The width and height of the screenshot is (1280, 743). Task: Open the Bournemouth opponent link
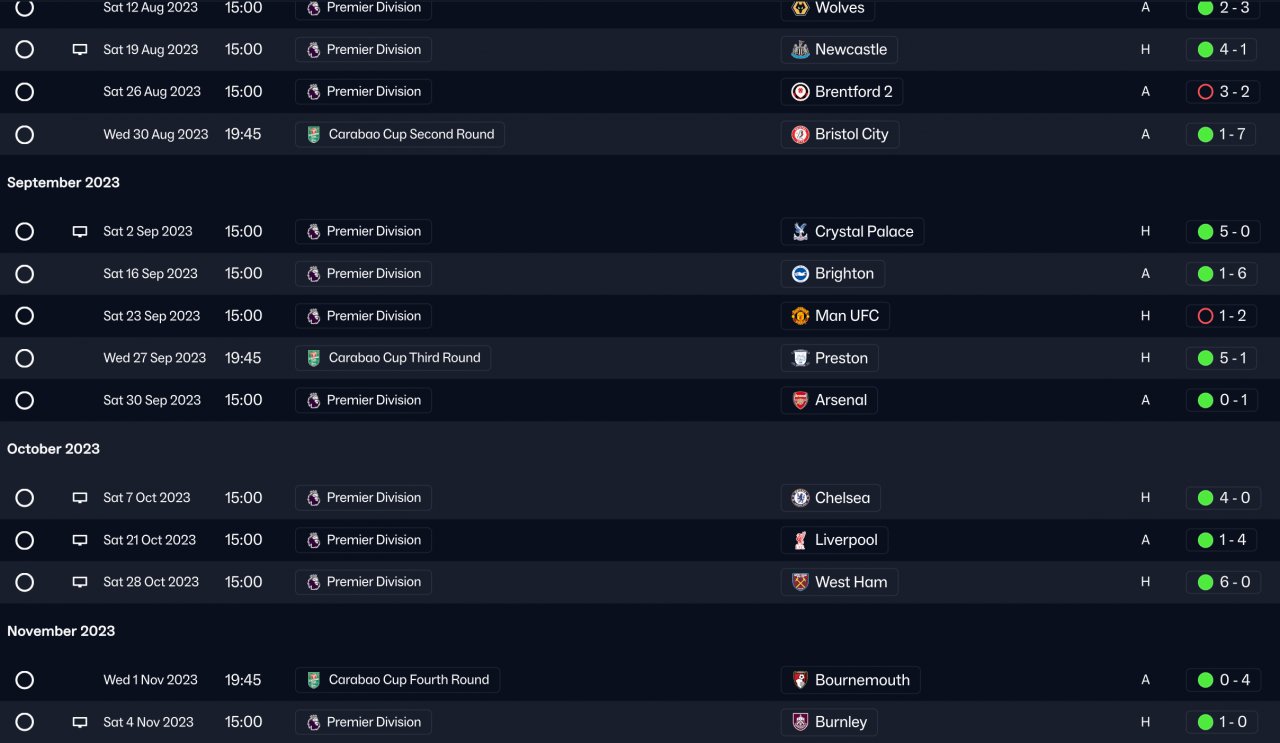pyautogui.click(x=862, y=680)
